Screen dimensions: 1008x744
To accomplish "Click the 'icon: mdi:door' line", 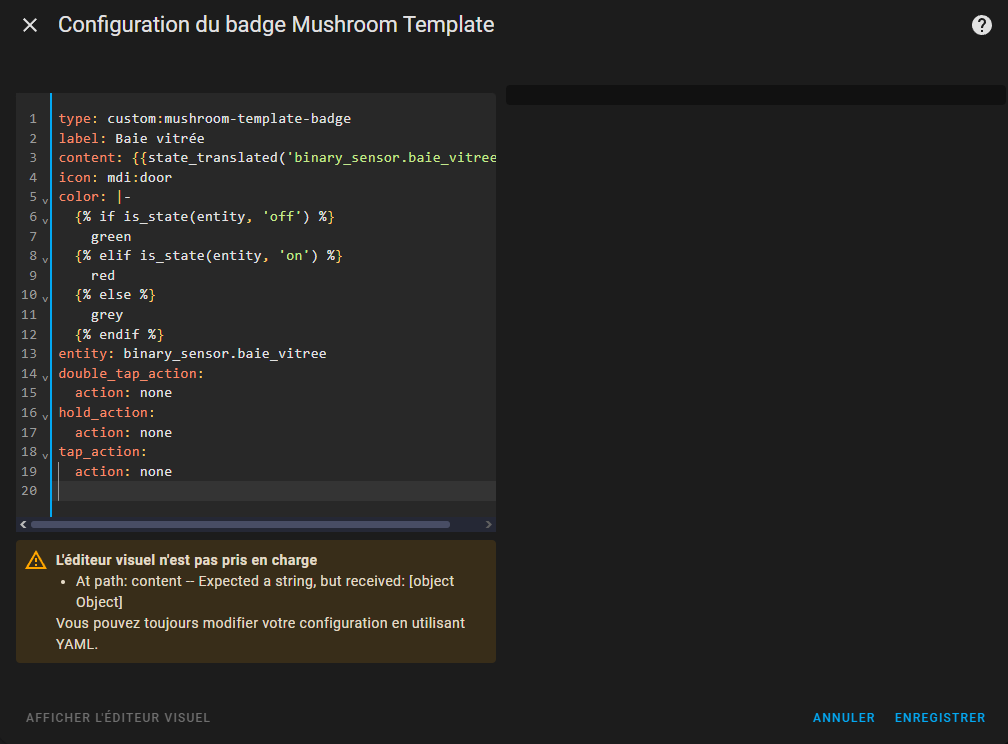I will (115, 177).
